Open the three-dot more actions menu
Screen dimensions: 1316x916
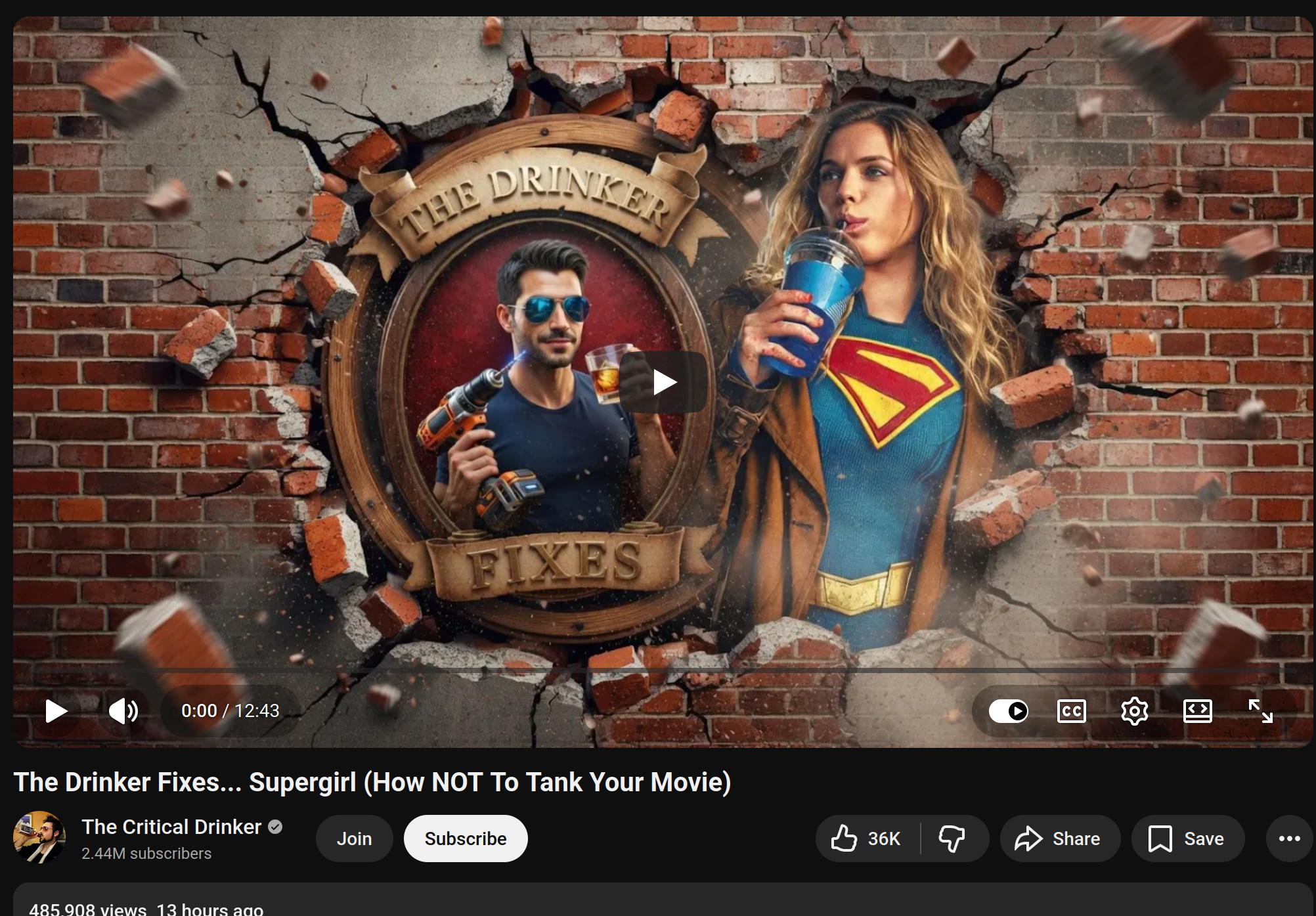click(x=1289, y=839)
